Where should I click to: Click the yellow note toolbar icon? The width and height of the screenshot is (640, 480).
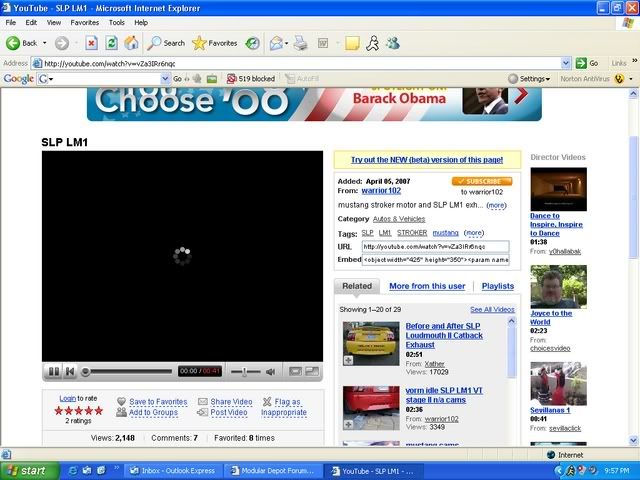(352, 43)
